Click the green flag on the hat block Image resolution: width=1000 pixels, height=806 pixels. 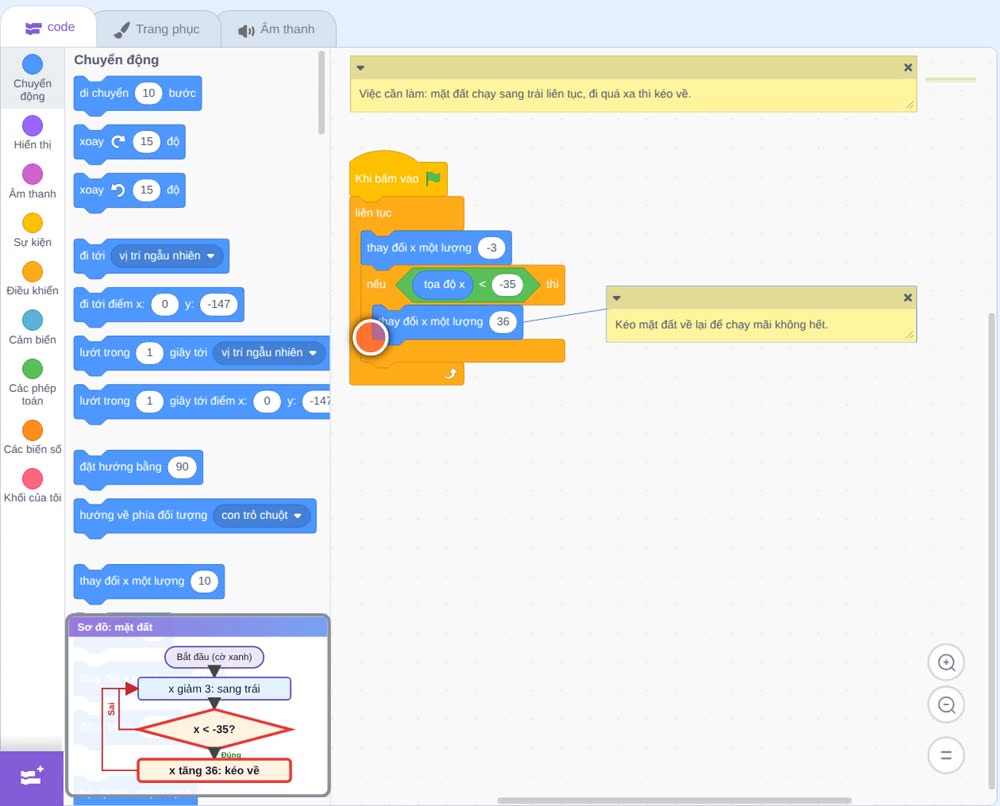433,178
